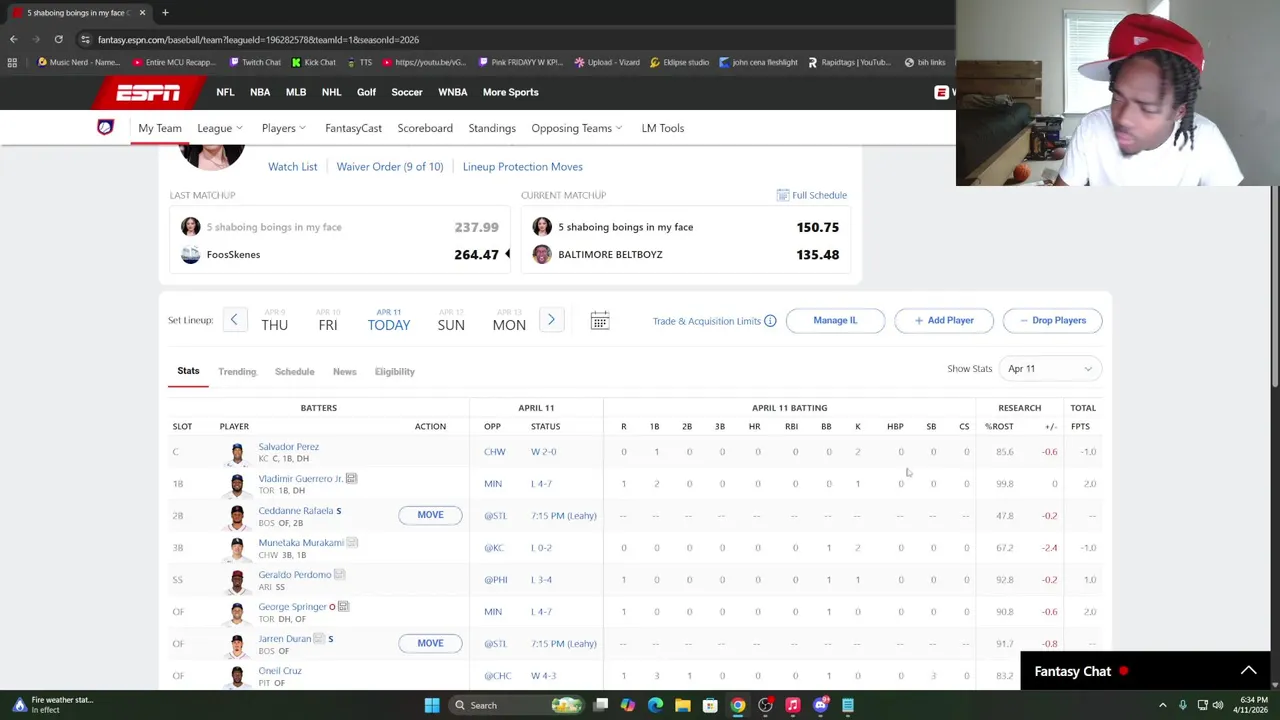The height and width of the screenshot is (720, 1280).
Task: Open the League dropdown menu
Action: tap(219, 128)
